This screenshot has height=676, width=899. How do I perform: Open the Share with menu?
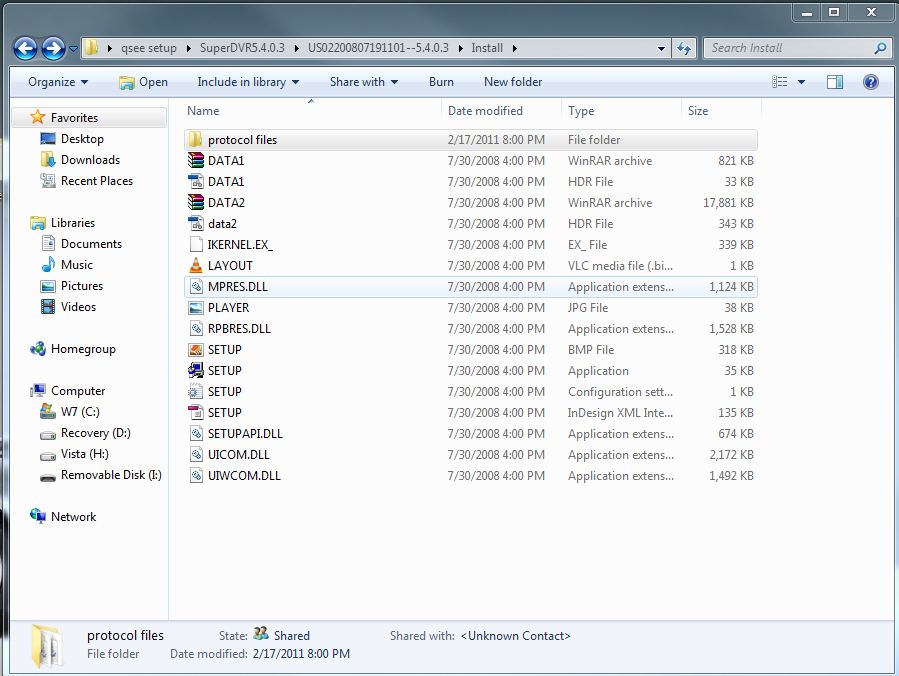(364, 82)
